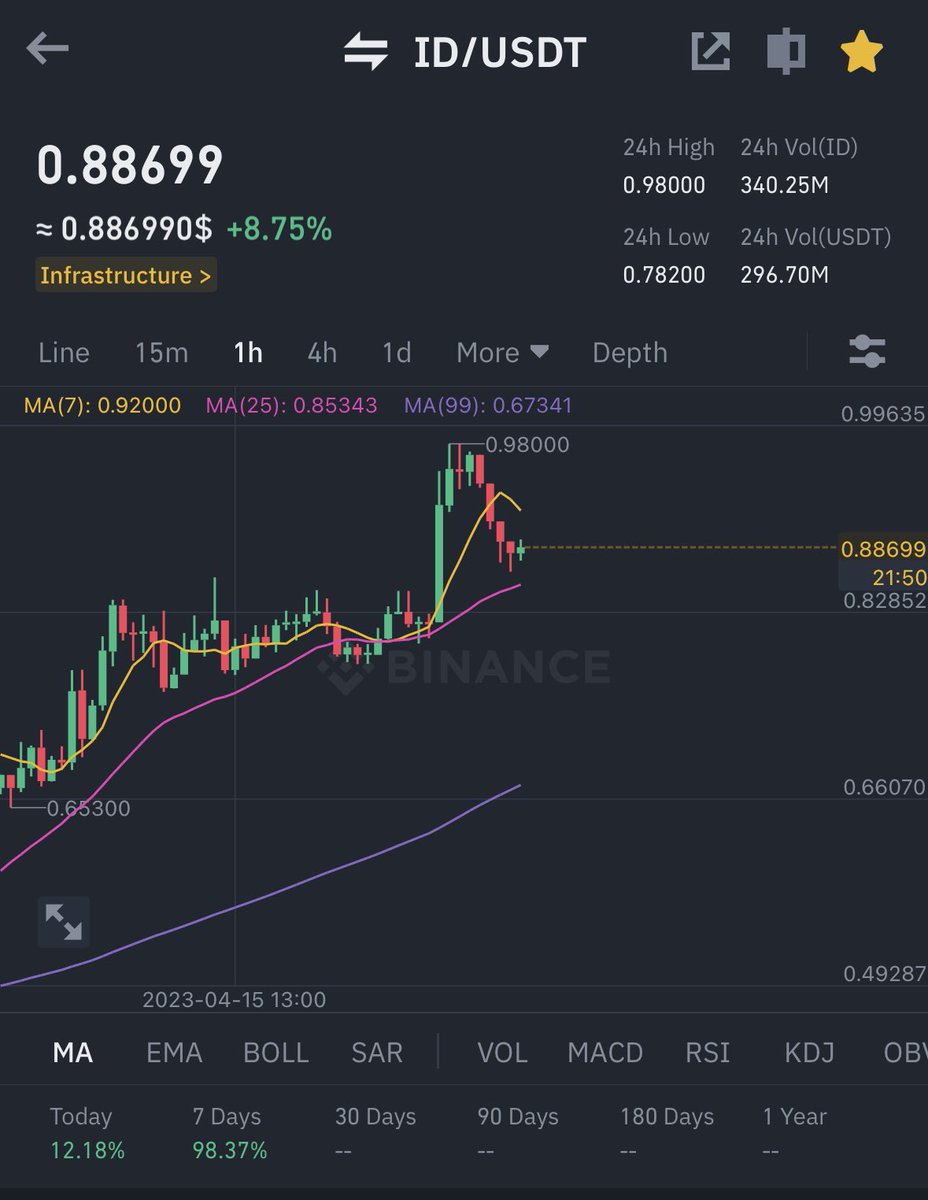The width and height of the screenshot is (928, 1200).
Task: Enable the VOL sub-indicator
Action: [502, 1052]
